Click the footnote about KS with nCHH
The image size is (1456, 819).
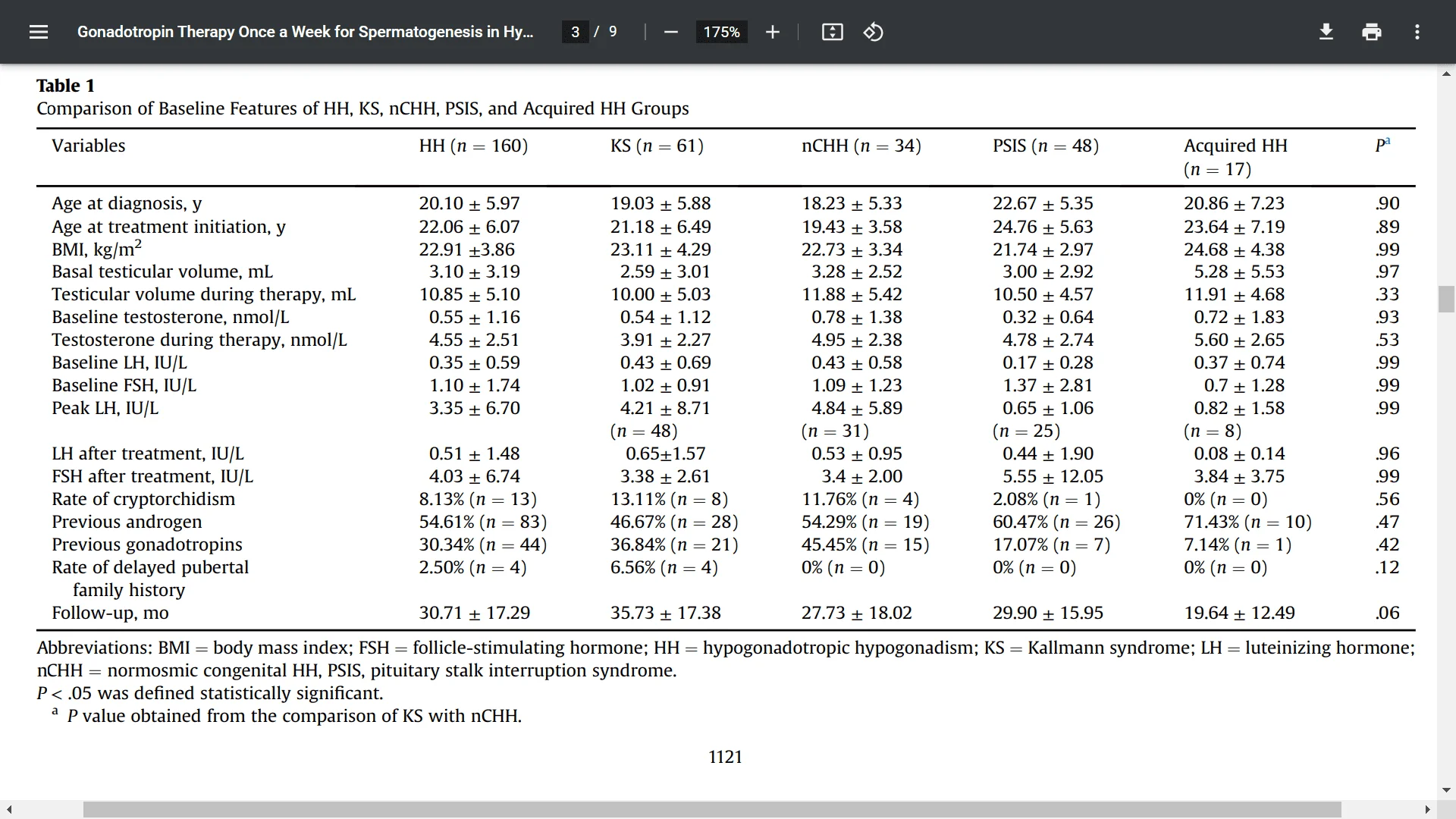point(294,716)
